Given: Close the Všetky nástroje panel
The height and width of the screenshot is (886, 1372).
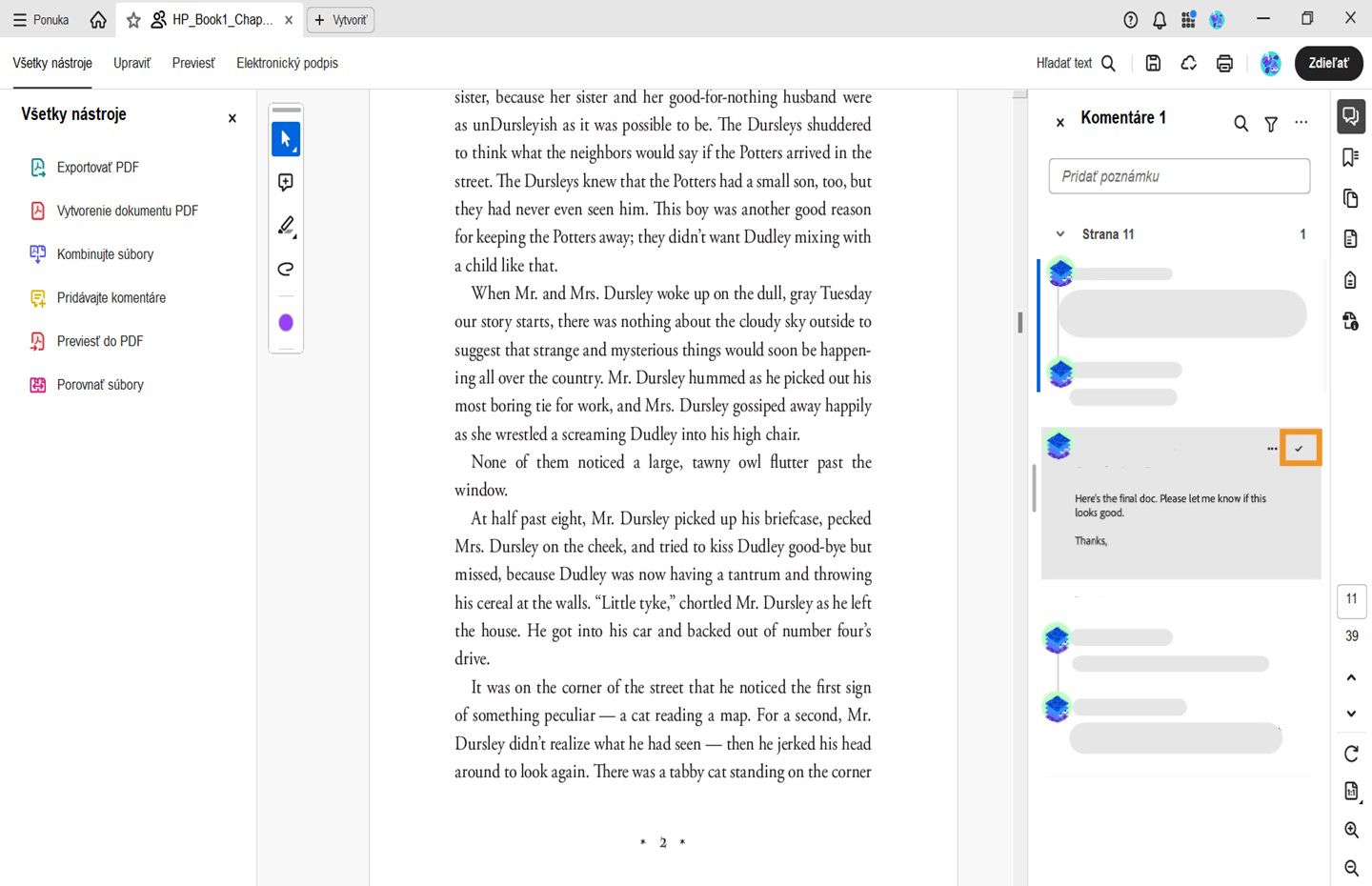Looking at the screenshot, I should (232, 118).
